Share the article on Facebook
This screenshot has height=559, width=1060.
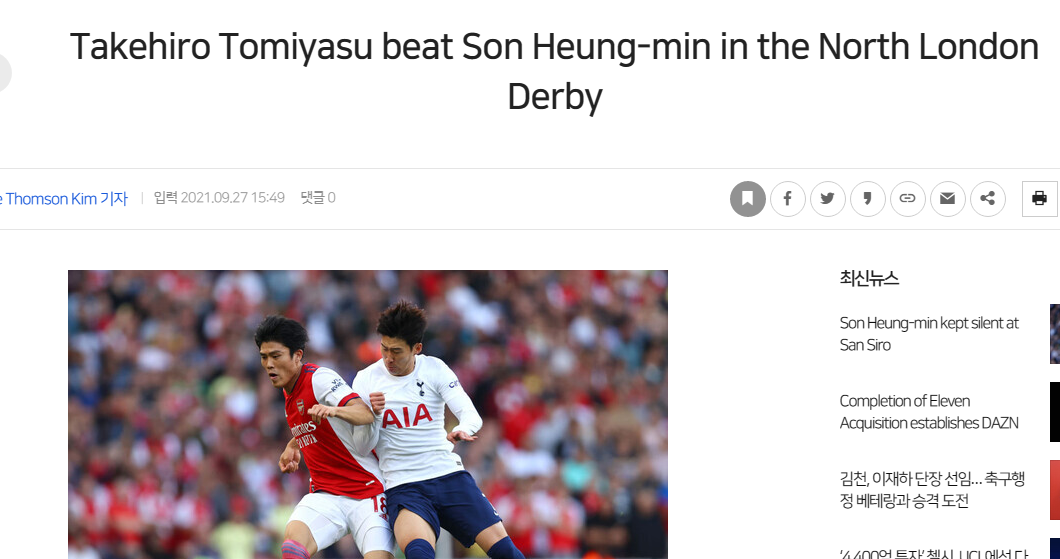[x=788, y=199]
